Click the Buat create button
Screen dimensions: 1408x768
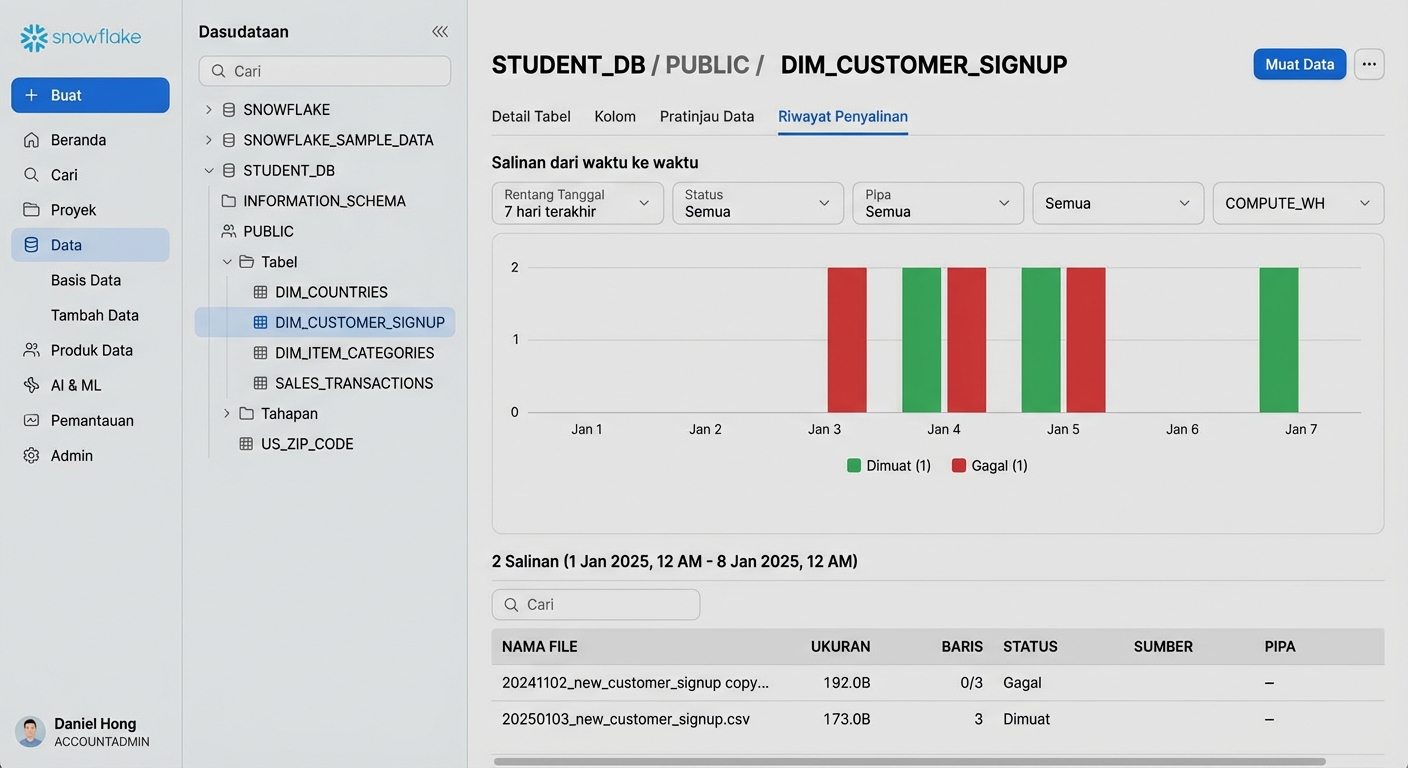(90, 95)
